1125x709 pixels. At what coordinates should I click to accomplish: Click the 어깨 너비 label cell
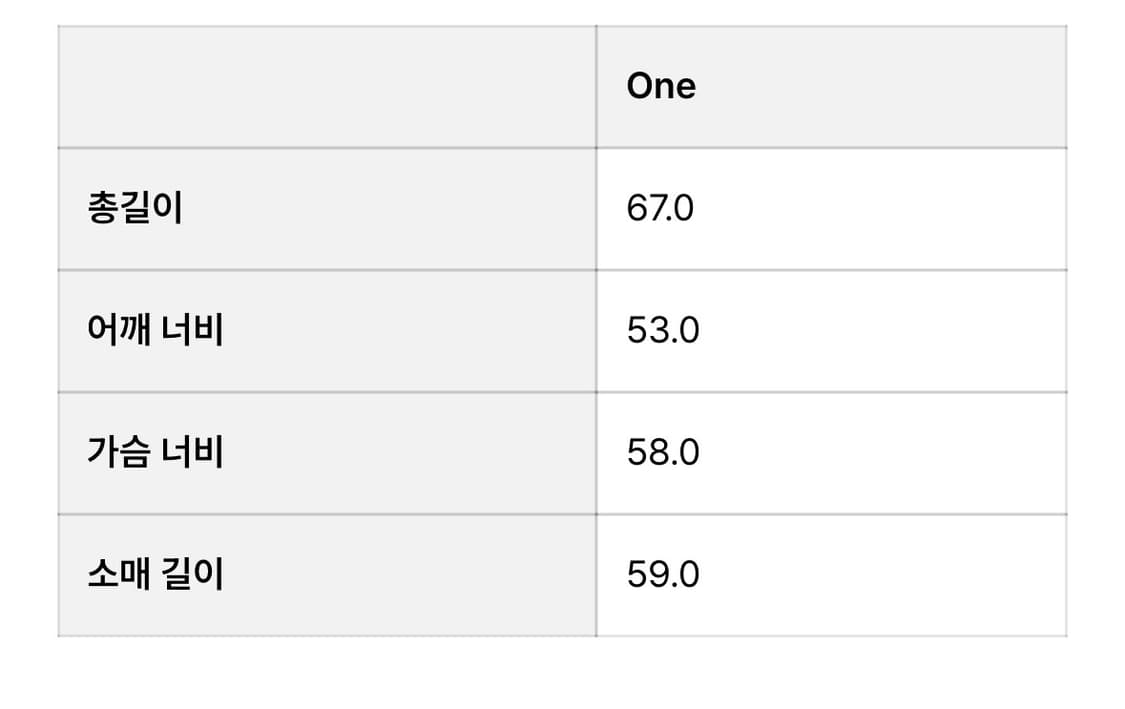(327, 331)
